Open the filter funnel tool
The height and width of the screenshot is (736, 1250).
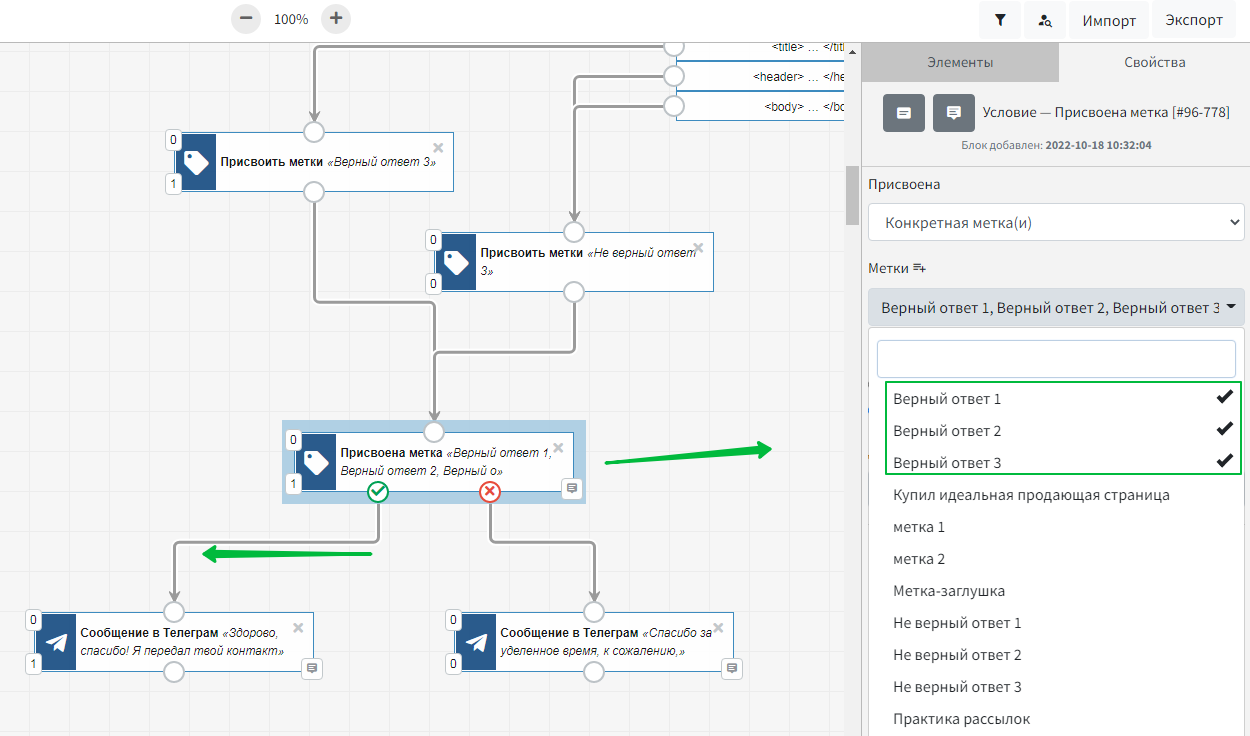click(1000, 20)
